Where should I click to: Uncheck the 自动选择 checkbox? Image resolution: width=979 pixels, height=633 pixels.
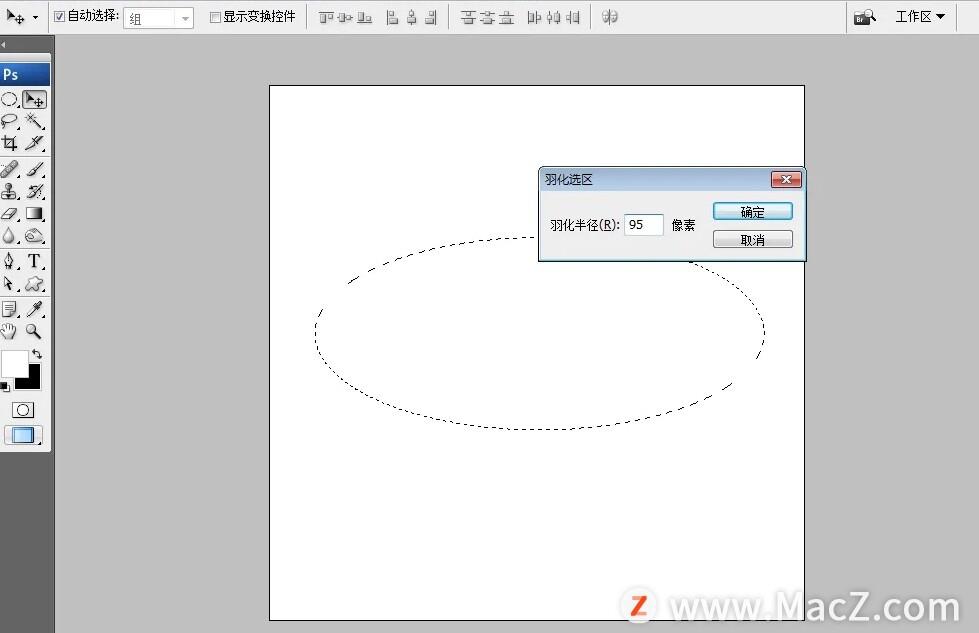(59, 17)
